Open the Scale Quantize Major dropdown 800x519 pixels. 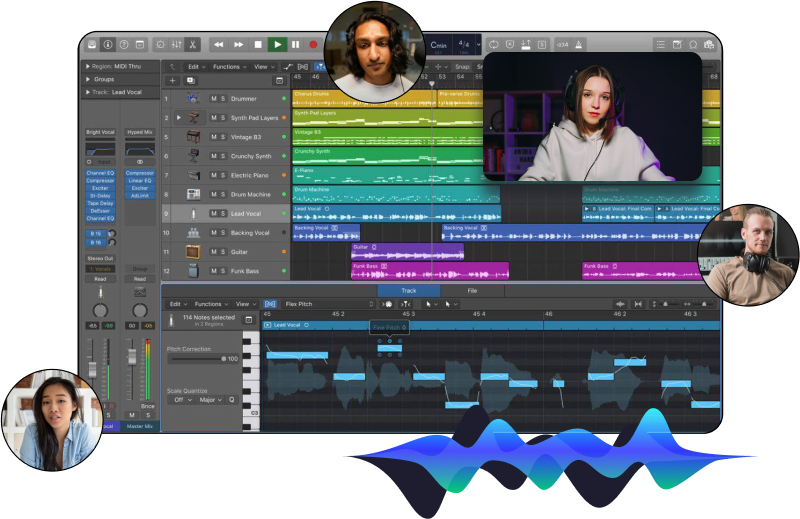click(208, 399)
